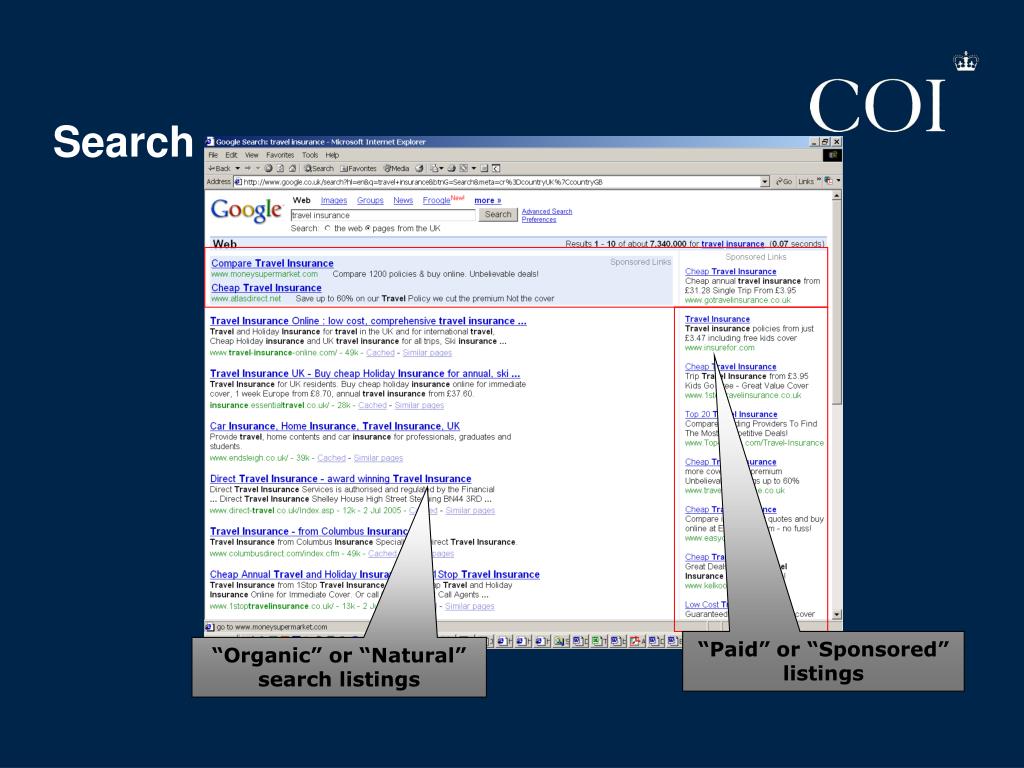Click the History toolbar icon

click(419, 168)
